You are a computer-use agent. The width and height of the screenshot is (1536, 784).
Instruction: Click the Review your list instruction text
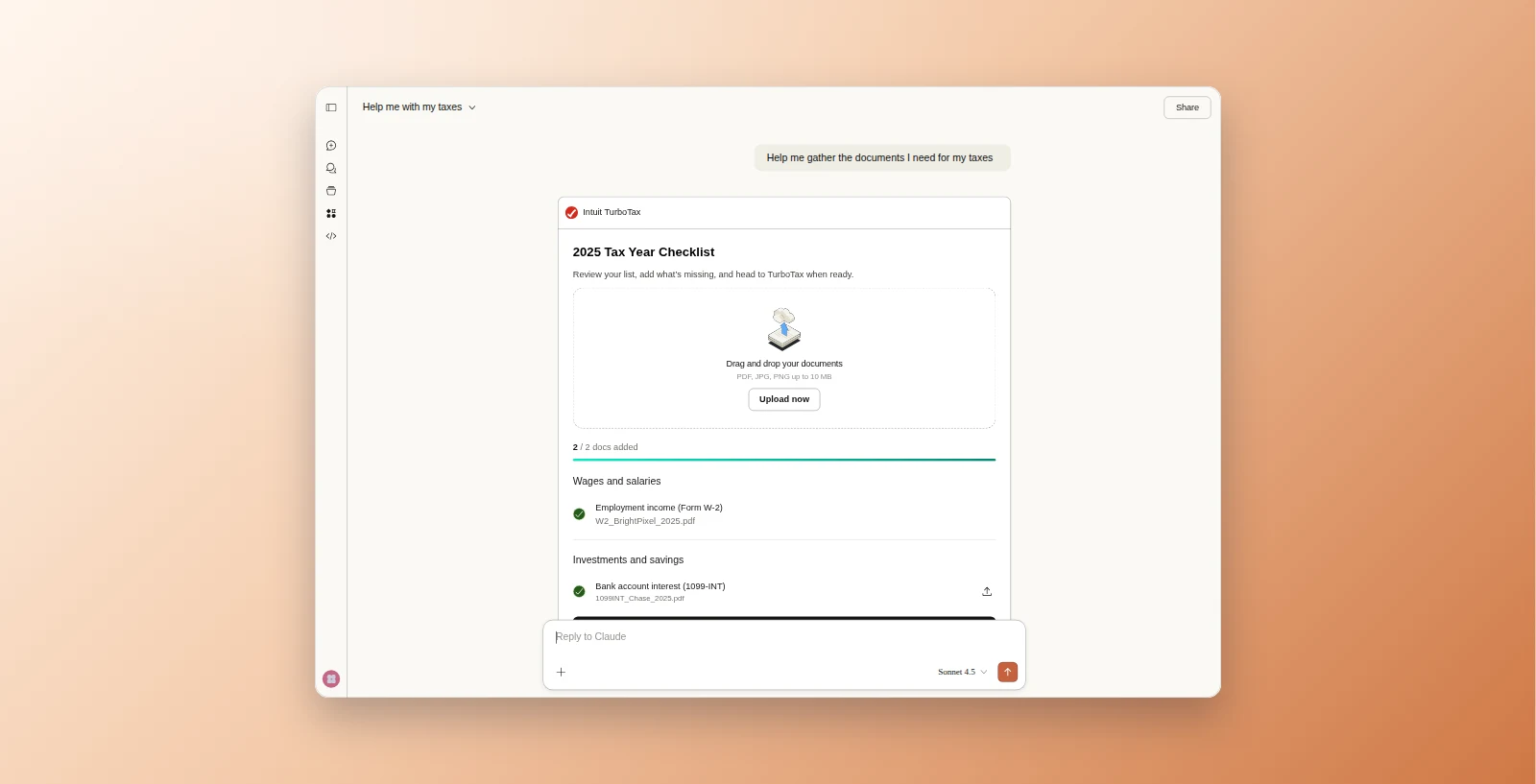pyautogui.click(x=713, y=274)
